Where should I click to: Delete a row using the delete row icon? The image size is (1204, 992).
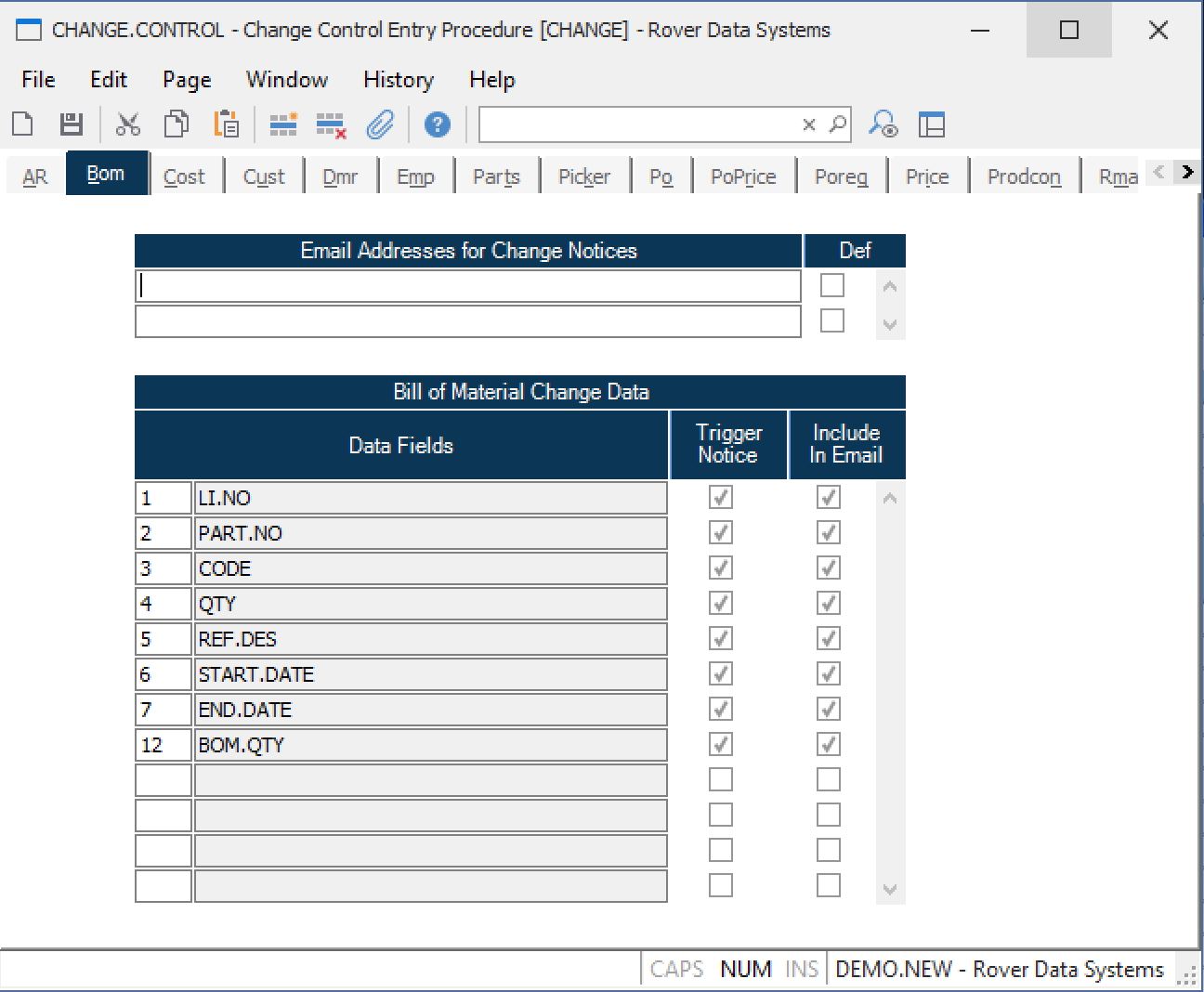[331, 124]
